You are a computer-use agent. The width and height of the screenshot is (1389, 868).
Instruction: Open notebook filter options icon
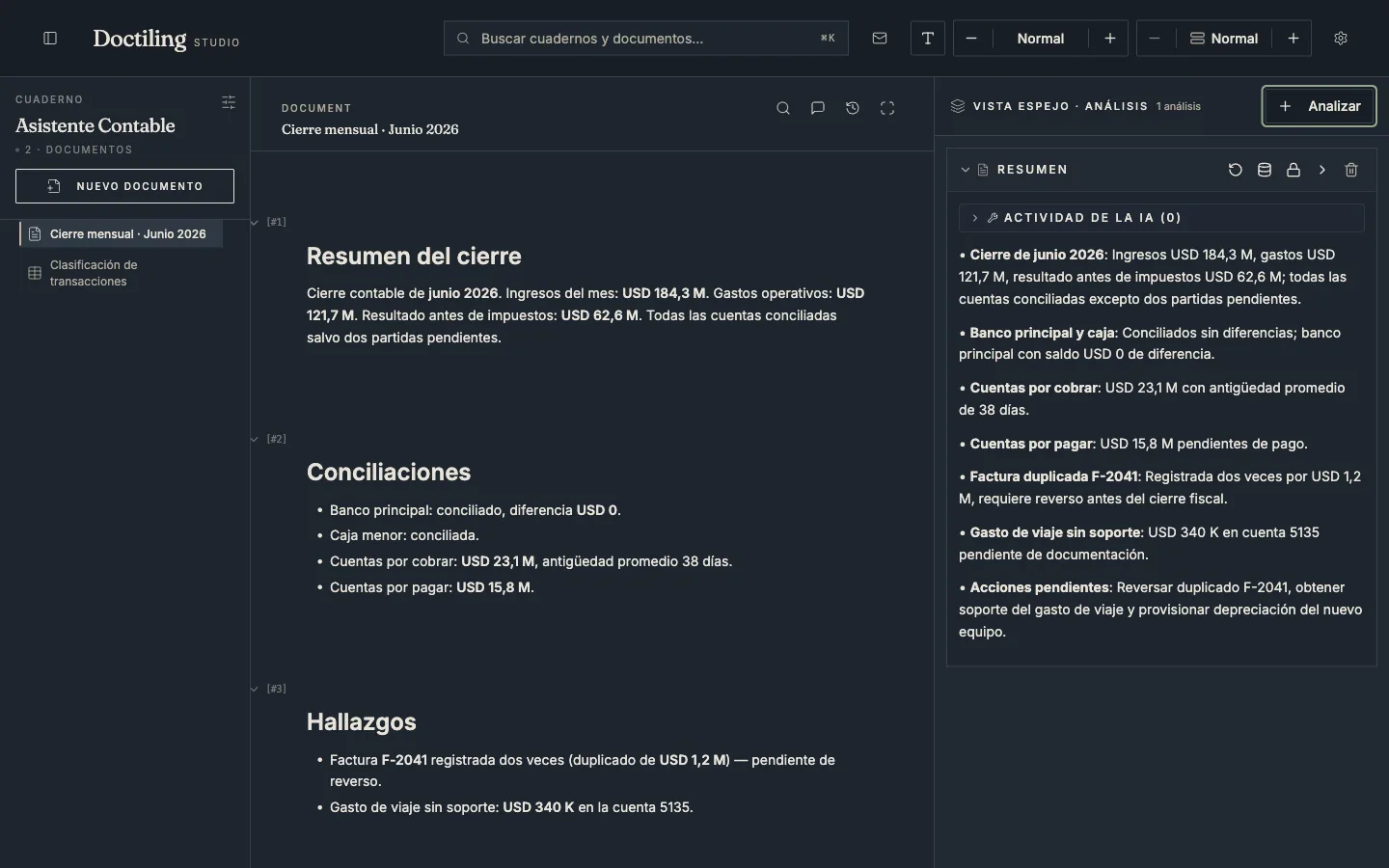(229, 102)
